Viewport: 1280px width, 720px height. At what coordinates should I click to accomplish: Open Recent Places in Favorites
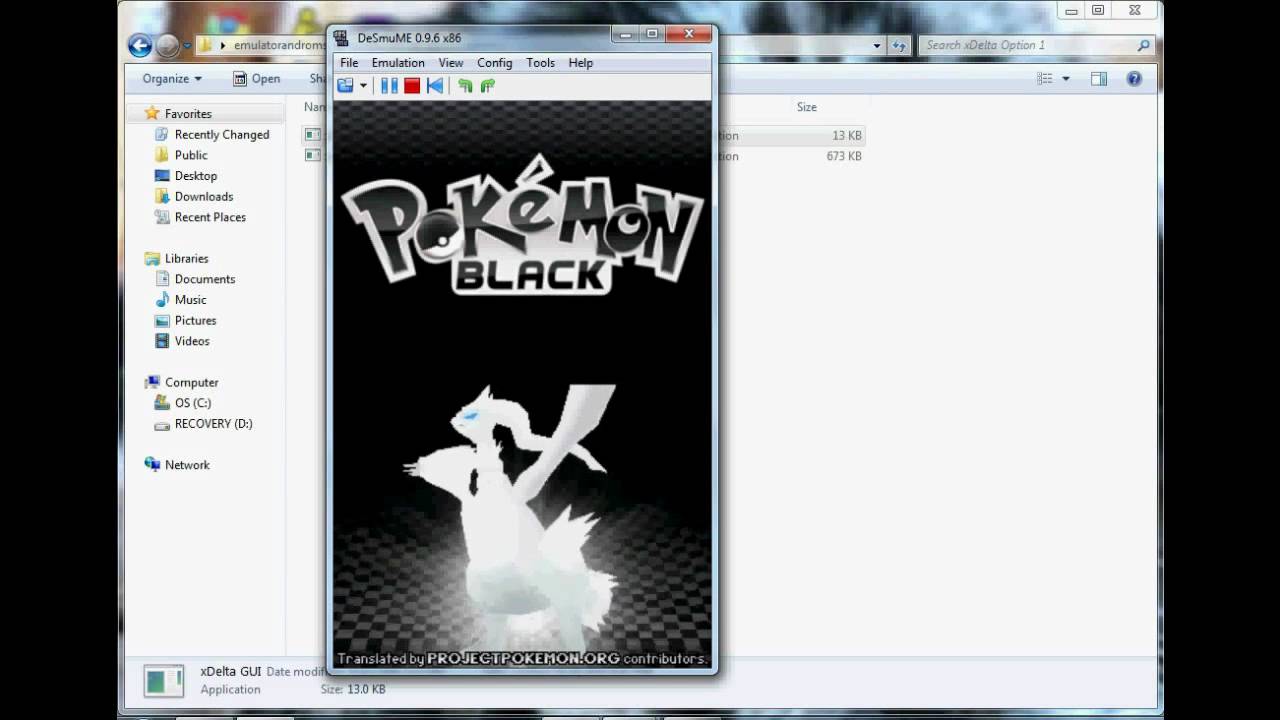209,217
